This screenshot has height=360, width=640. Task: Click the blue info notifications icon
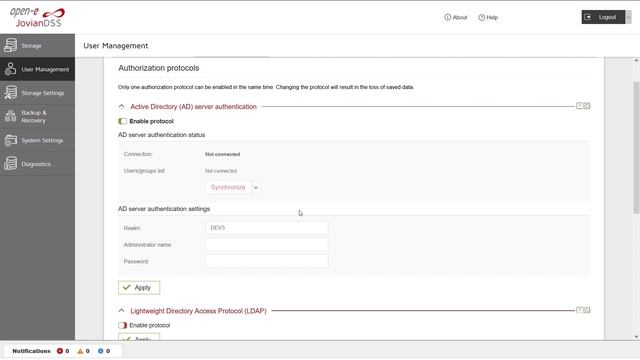(100, 351)
